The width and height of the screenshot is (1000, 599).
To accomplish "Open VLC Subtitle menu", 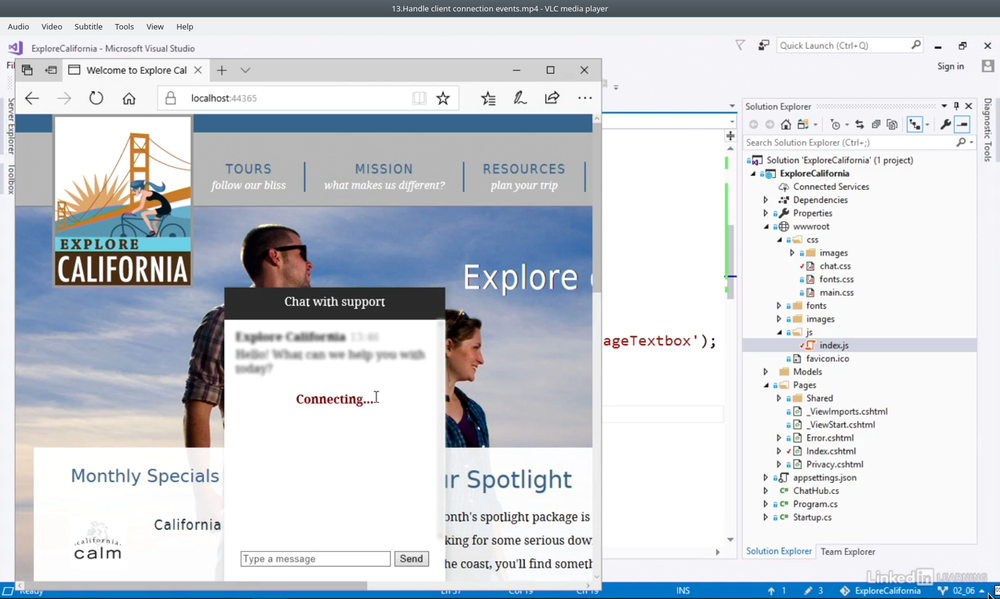I will 88,27.
